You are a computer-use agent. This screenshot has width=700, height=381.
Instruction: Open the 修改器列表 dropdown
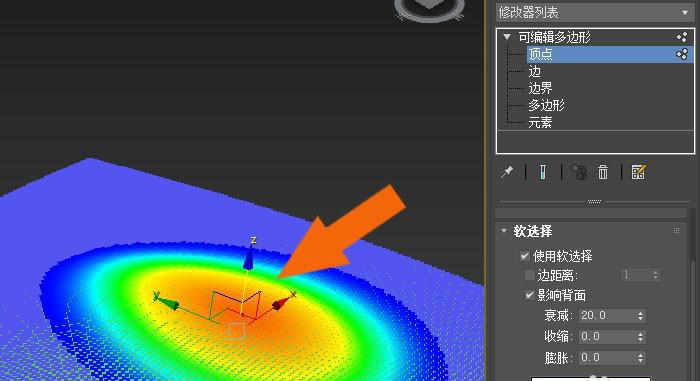[594, 12]
